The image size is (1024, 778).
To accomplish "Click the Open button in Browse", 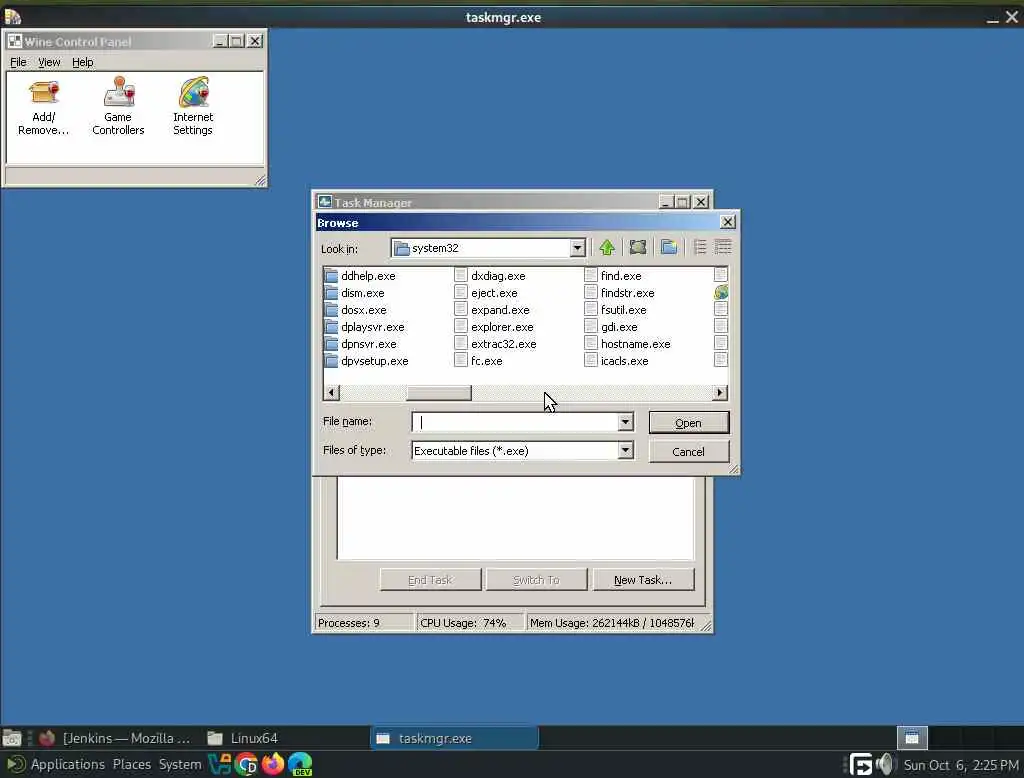I will [x=688, y=423].
